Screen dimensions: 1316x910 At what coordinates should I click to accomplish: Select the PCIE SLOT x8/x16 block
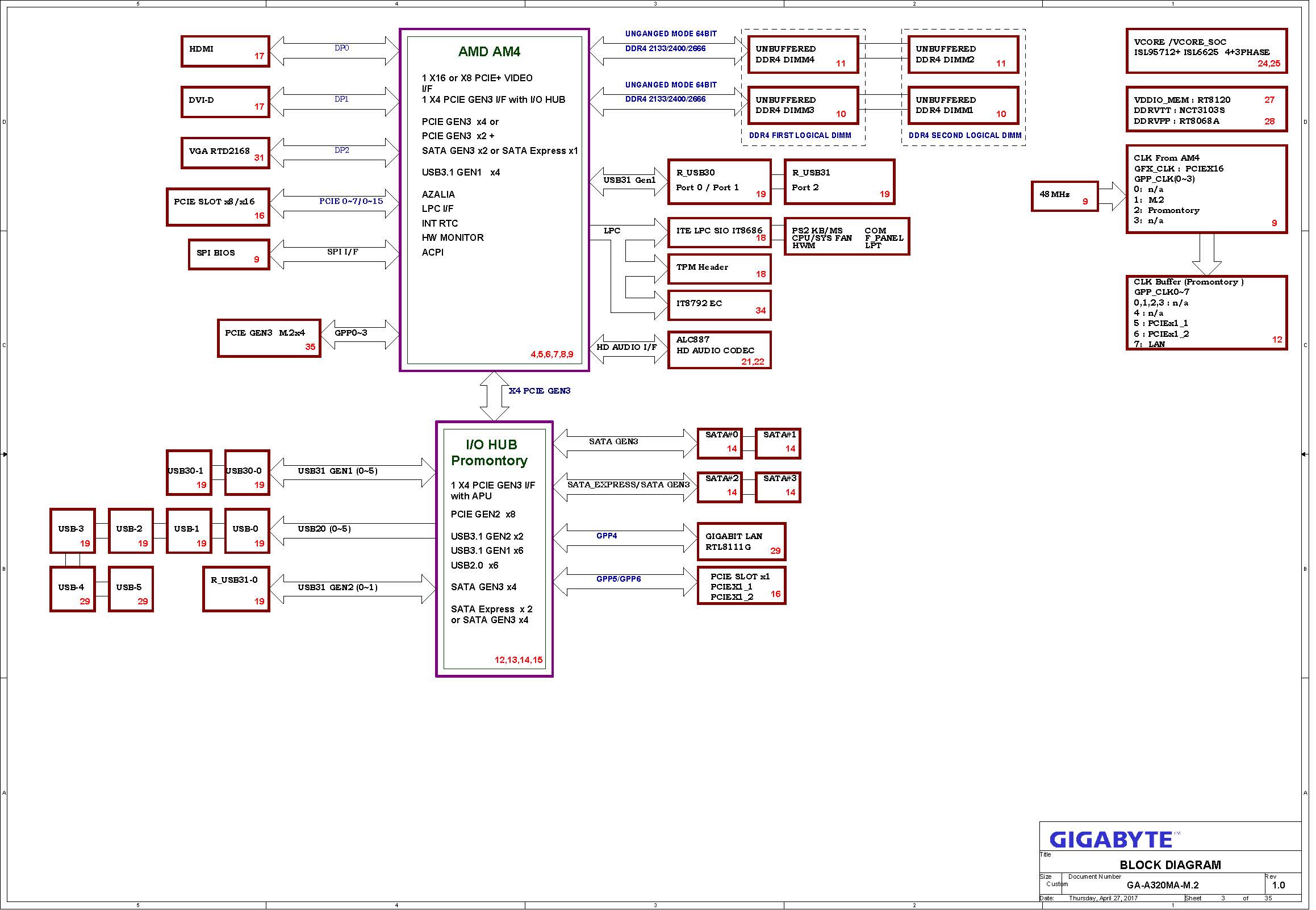click(x=219, y=208)
